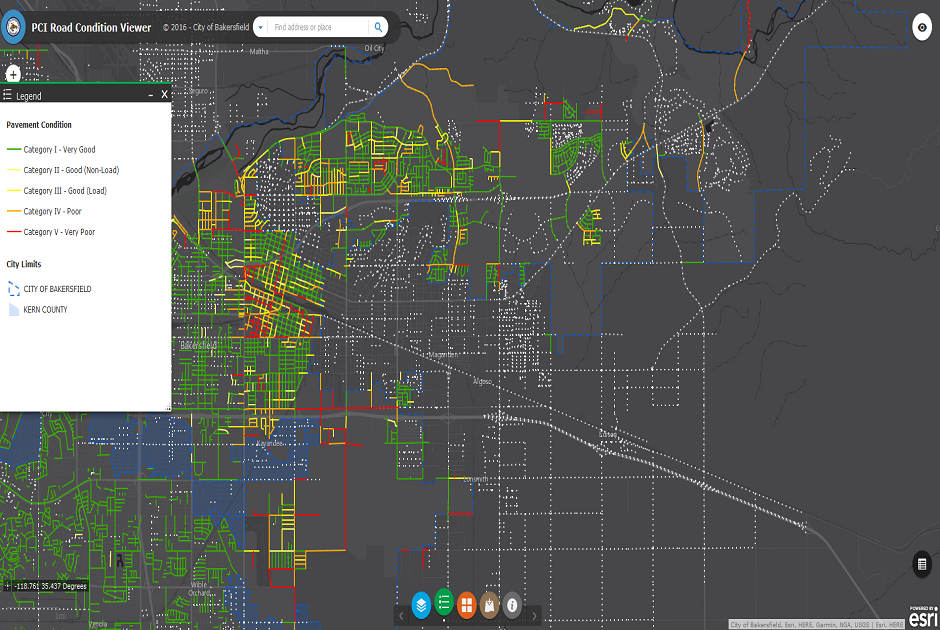Click the esri logo link

922,617
